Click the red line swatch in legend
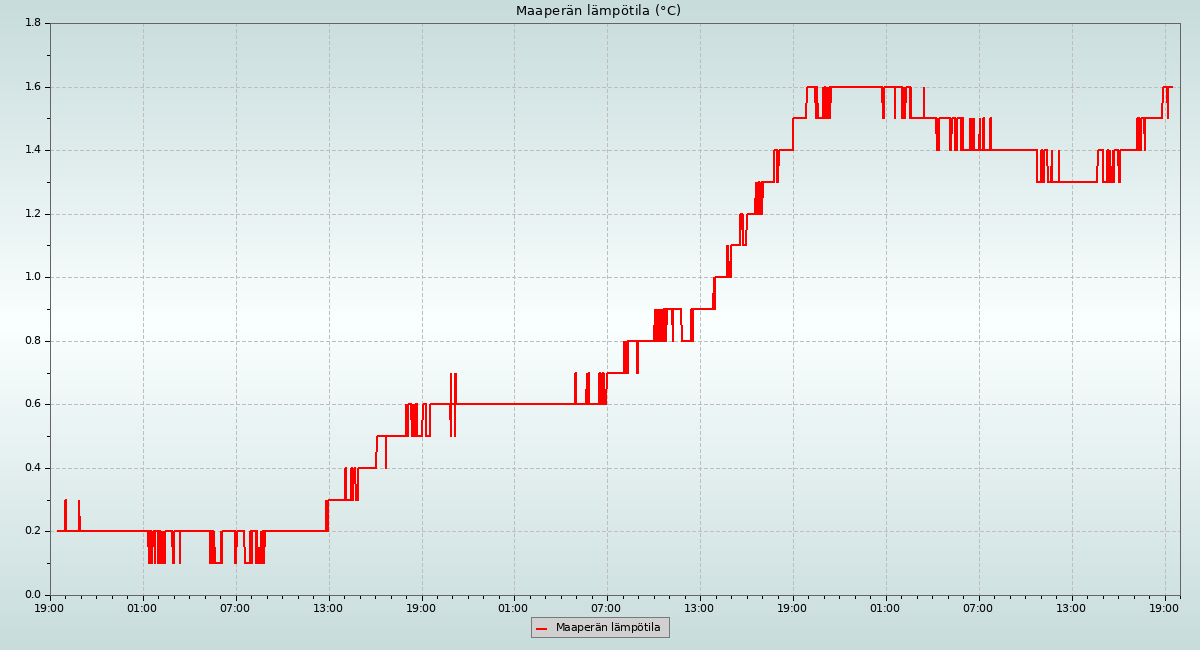The width and height of the screenshot is (1200, 650). pos(542,629)
